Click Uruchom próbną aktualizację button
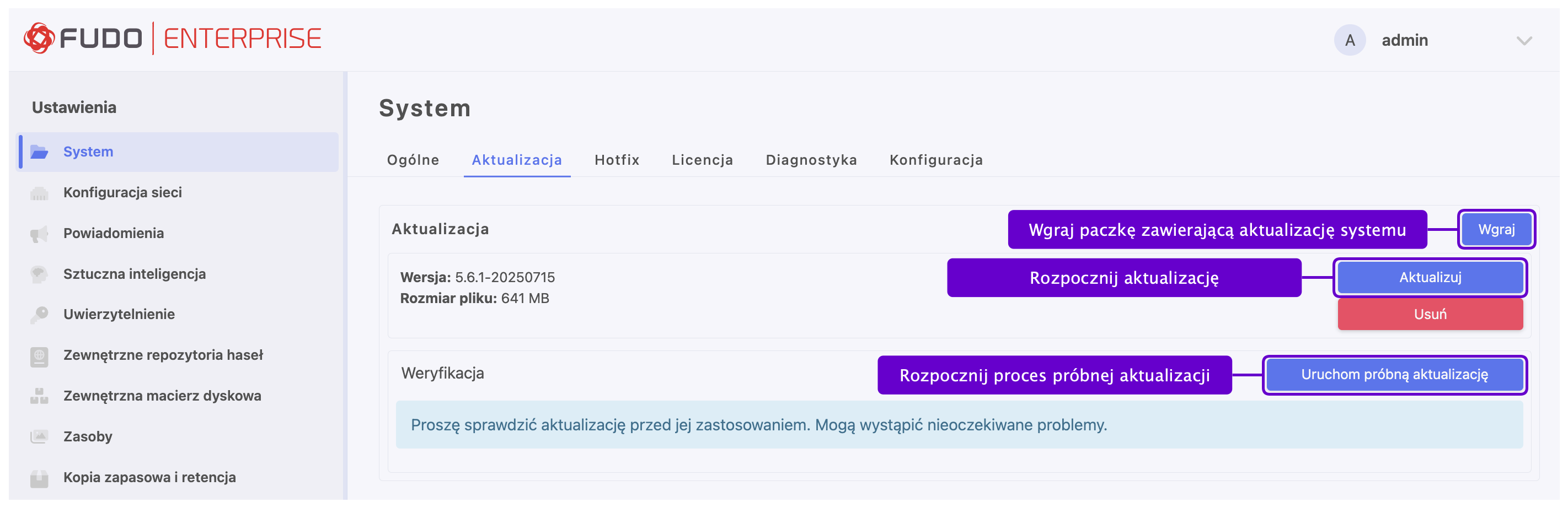 click(x=1394, y=375)
